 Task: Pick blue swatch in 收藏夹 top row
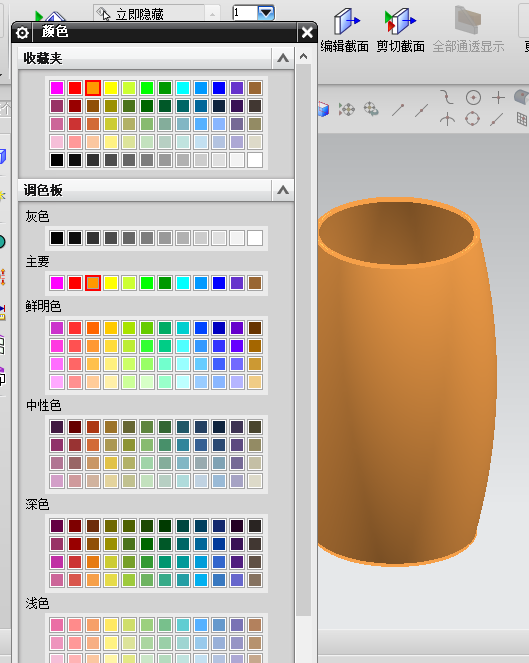219,88
